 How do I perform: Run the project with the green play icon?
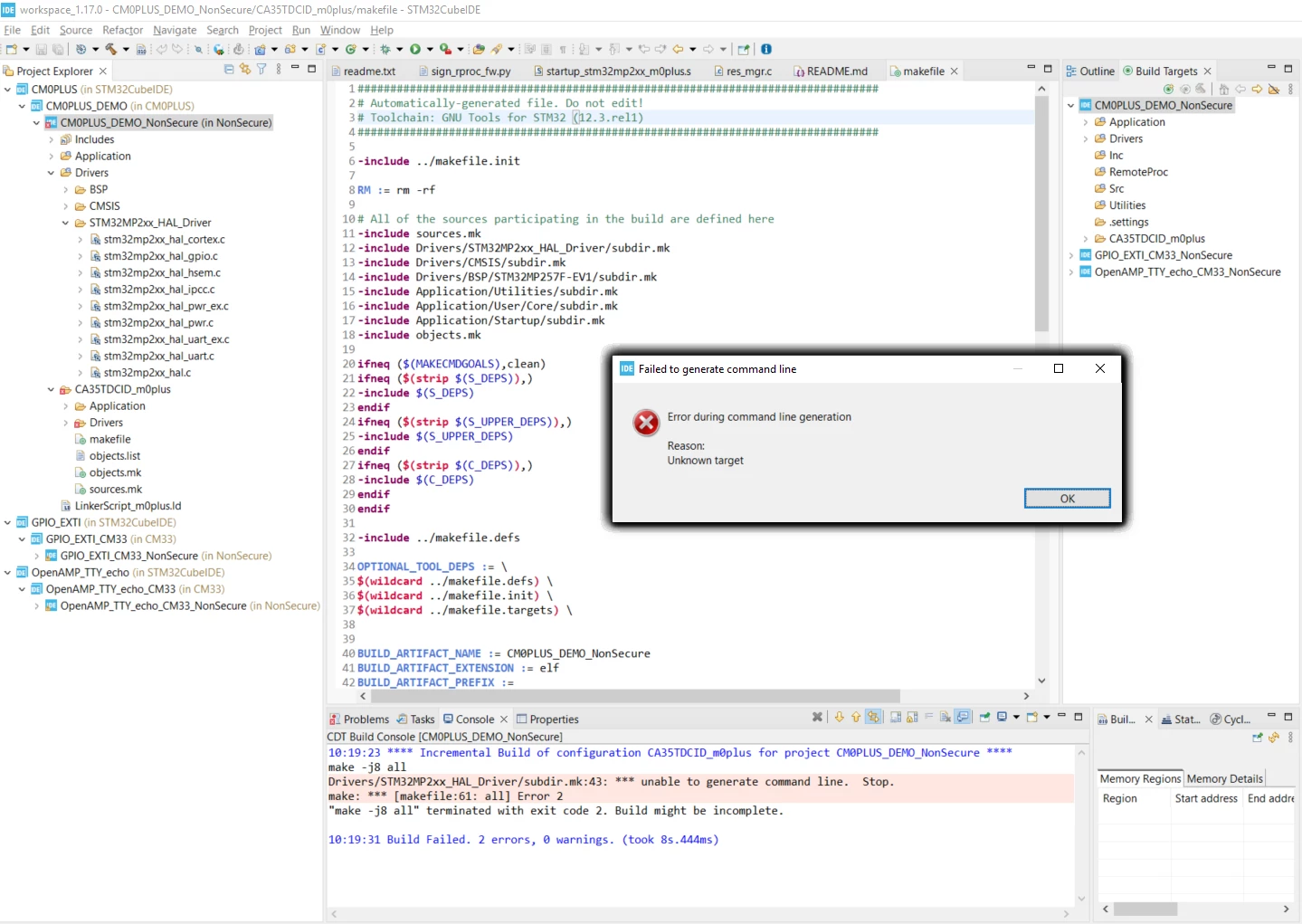click(x=415, y=50)
